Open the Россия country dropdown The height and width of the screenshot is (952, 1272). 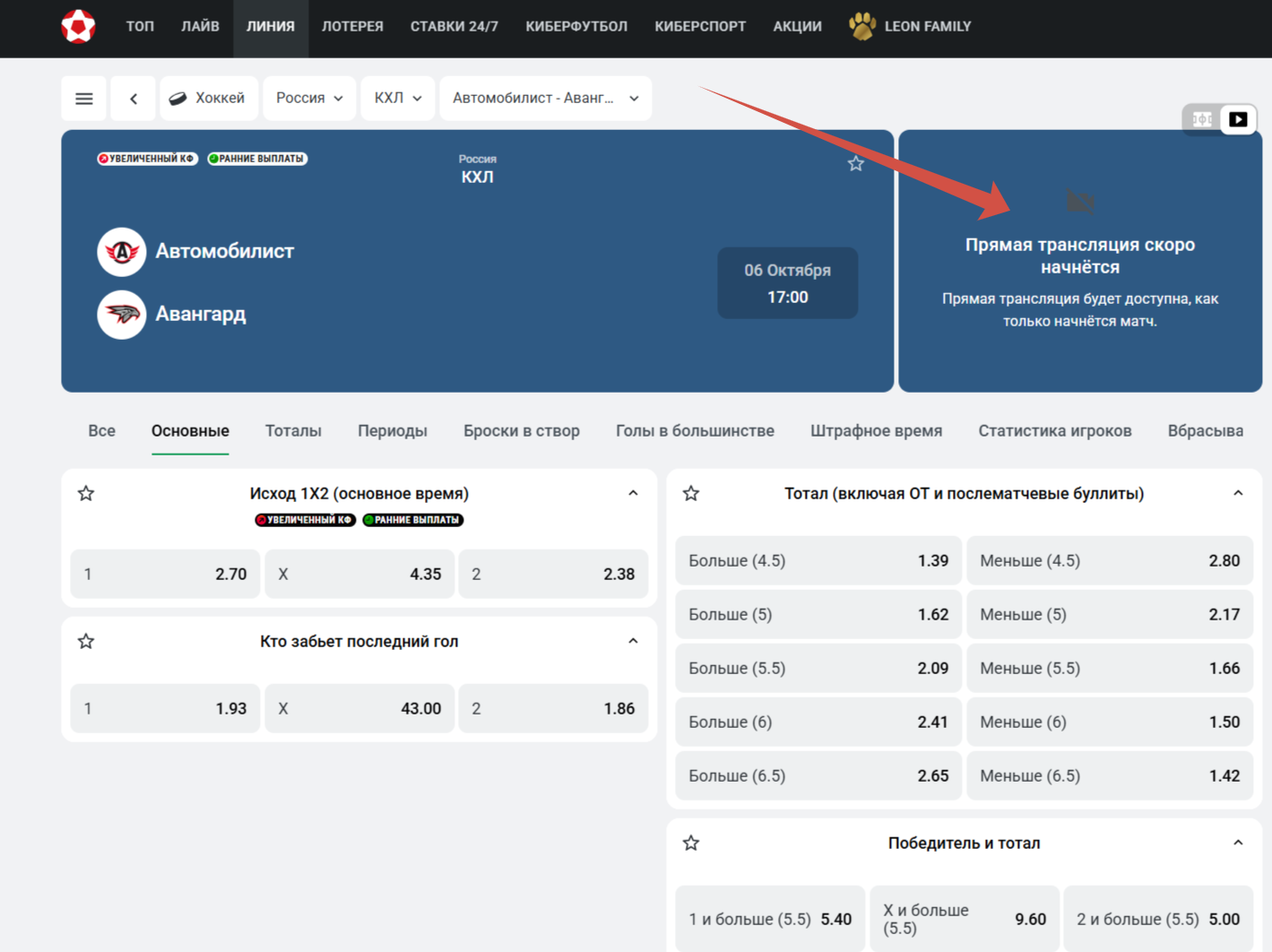[309, 99]
